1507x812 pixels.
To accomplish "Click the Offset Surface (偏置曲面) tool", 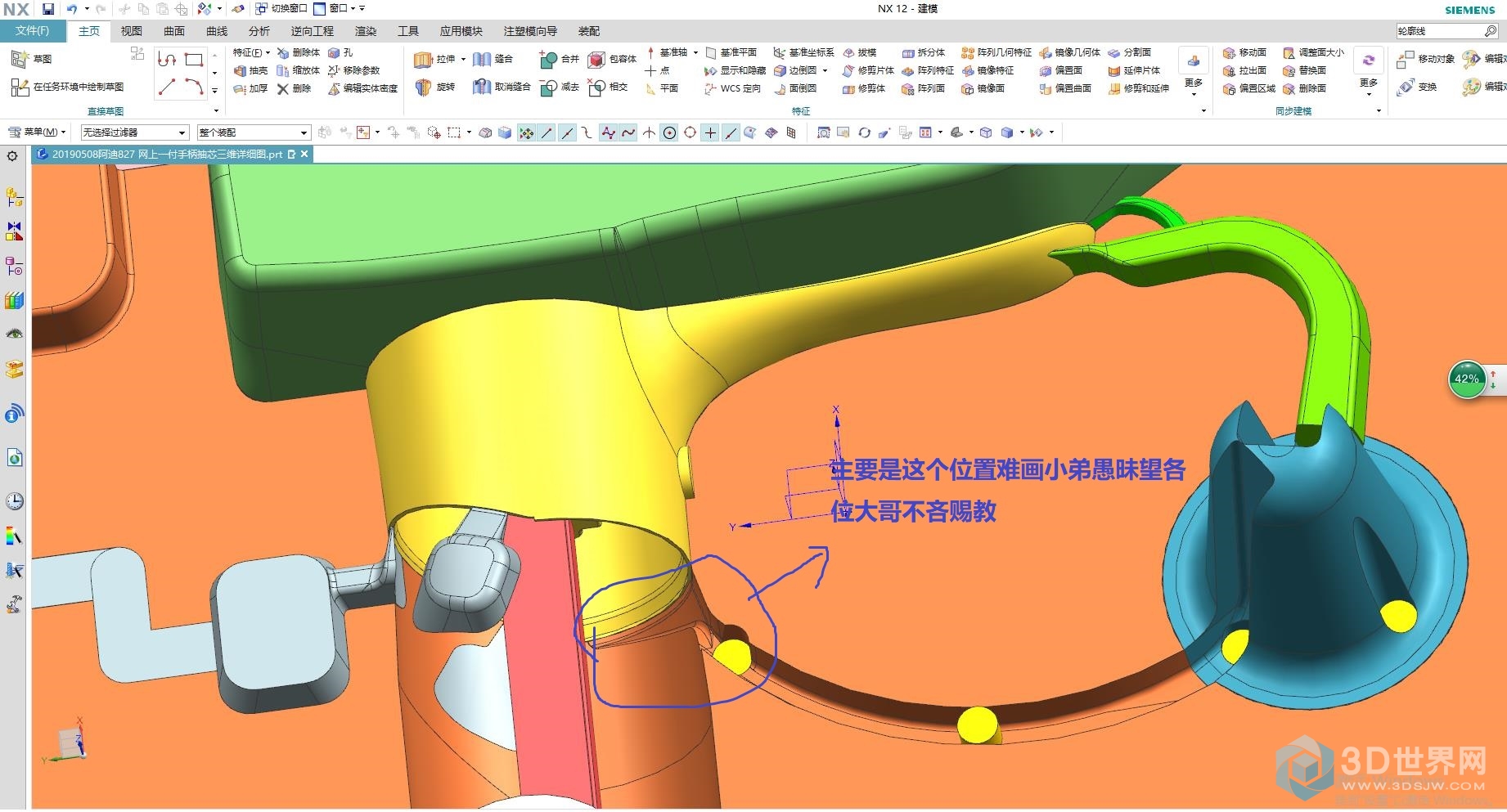I will (x=1065, y=88).
